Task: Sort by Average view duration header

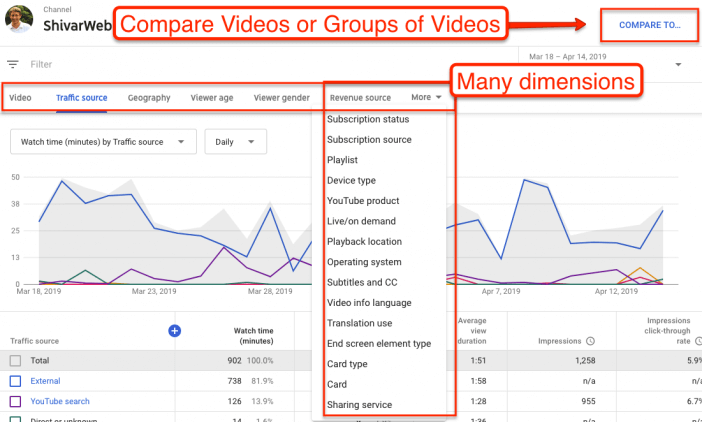Action: pyautogui.click(x=471, y=331)
